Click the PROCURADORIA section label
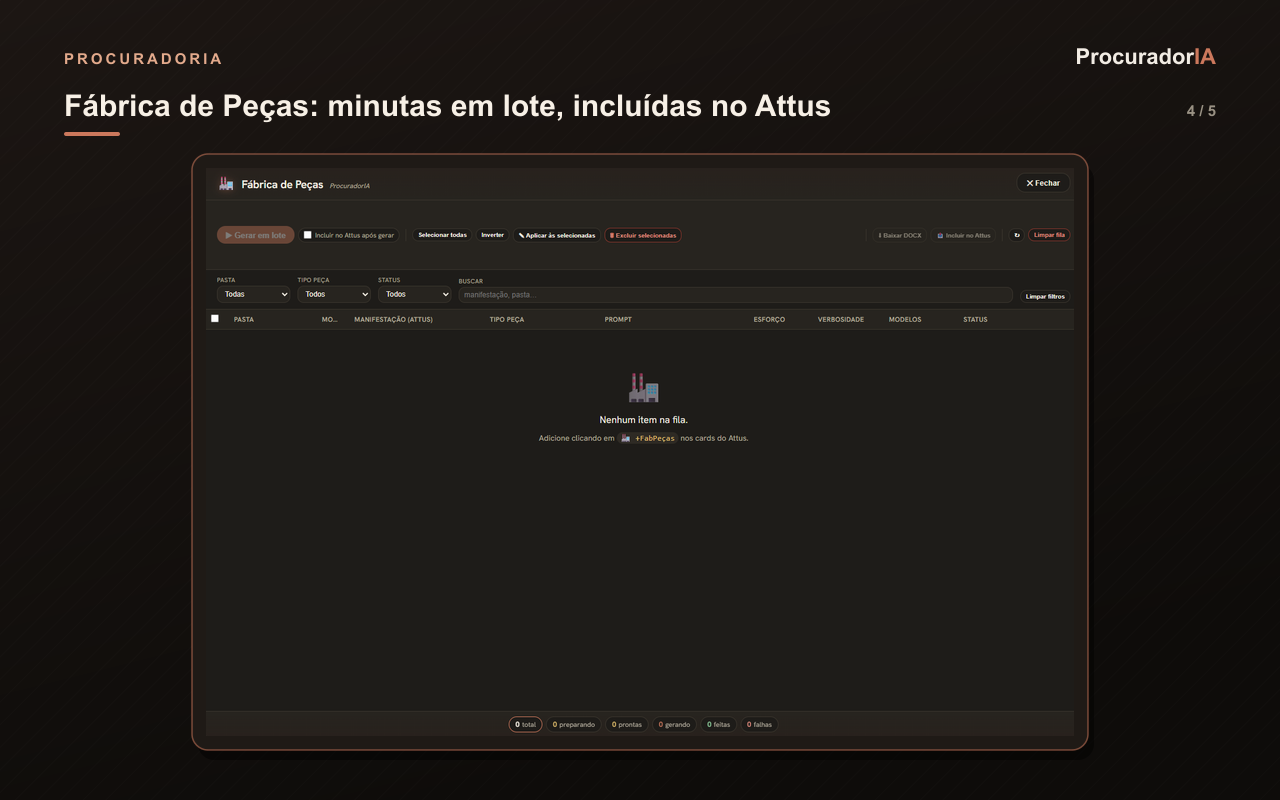This screenshot has height=800, width=1280. click(143, 59)
